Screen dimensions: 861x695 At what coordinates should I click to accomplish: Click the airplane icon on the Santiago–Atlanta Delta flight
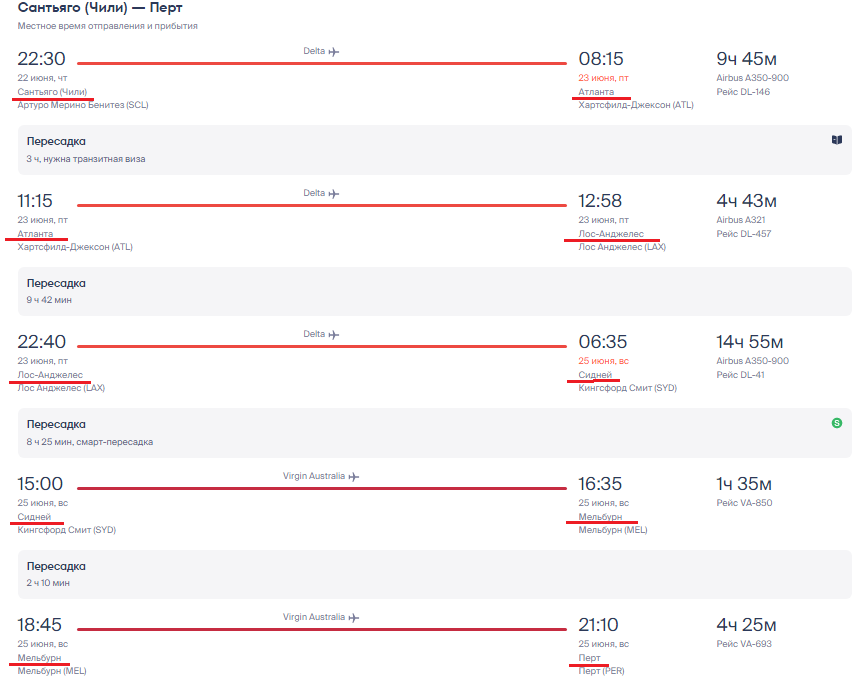(x=334, y=51)
